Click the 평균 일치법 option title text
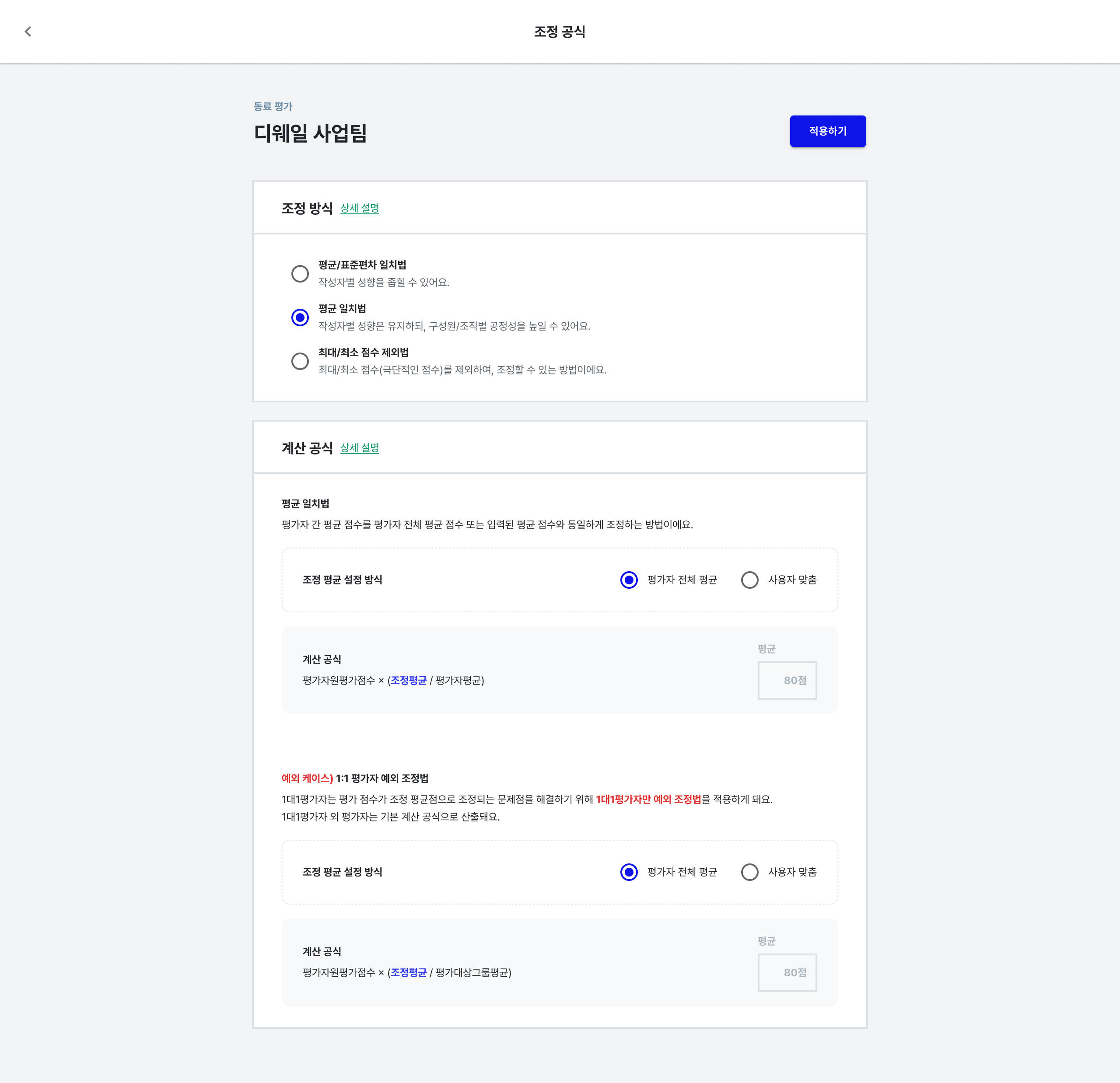 pos(342,309)
